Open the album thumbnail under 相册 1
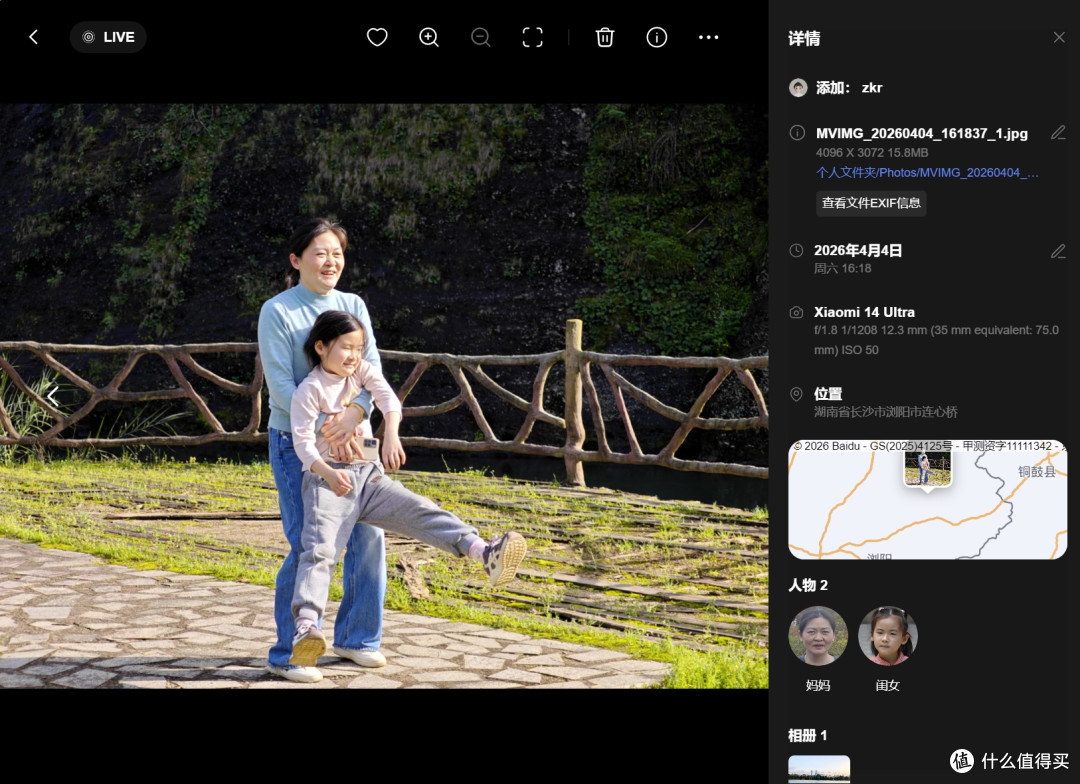Image resolution: width=1080 pixels, height=784 pixels. (x=819, y=769)
